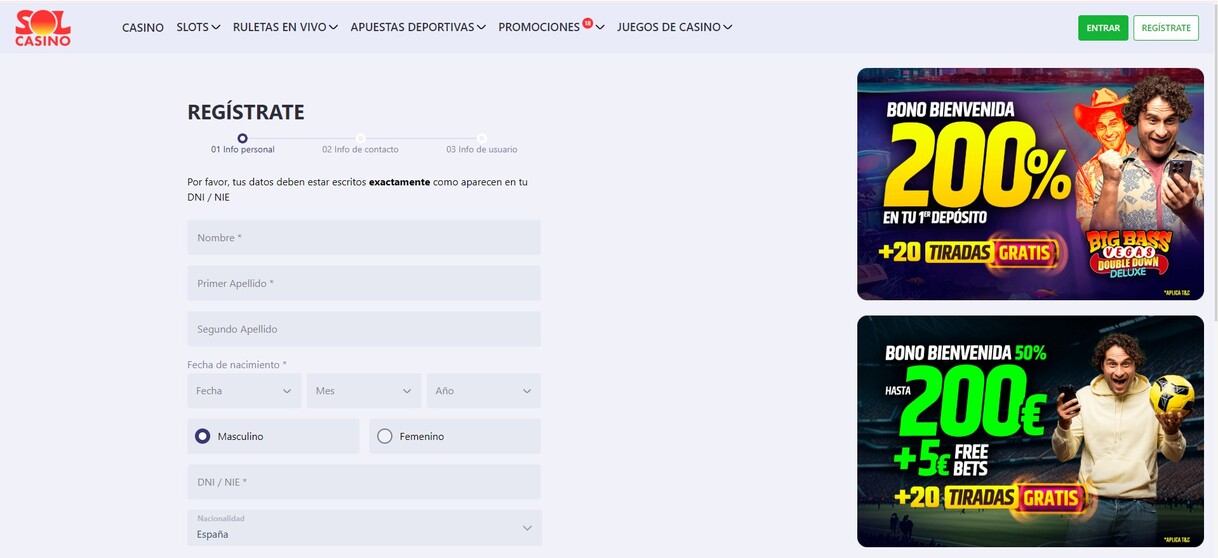Select step 01 Info personal
The width and height of the screenshot is (1218, 558).
click(242, 144)
